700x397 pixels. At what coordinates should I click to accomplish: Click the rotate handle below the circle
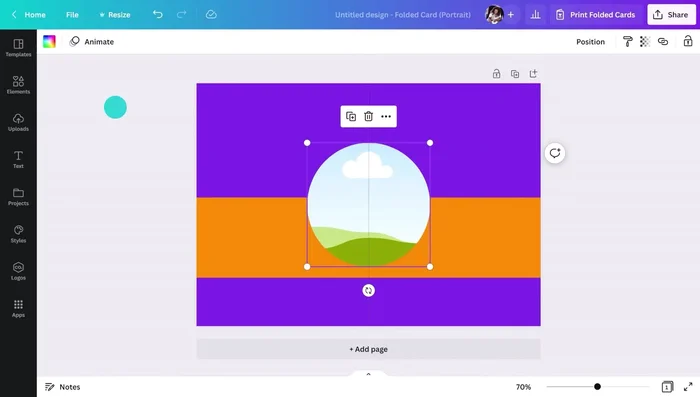point(368,291)
